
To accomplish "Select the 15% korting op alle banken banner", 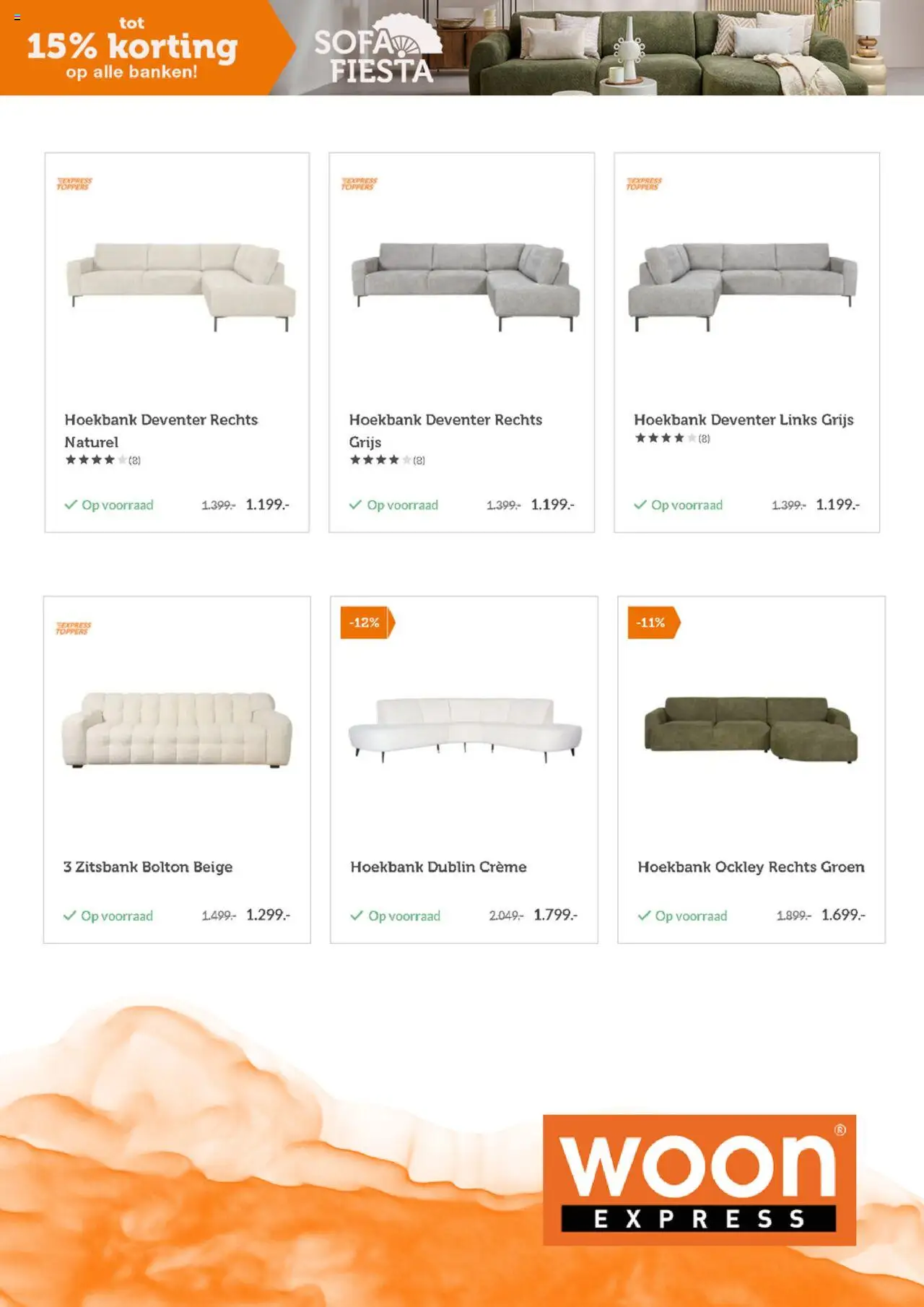I will point(132,48).
